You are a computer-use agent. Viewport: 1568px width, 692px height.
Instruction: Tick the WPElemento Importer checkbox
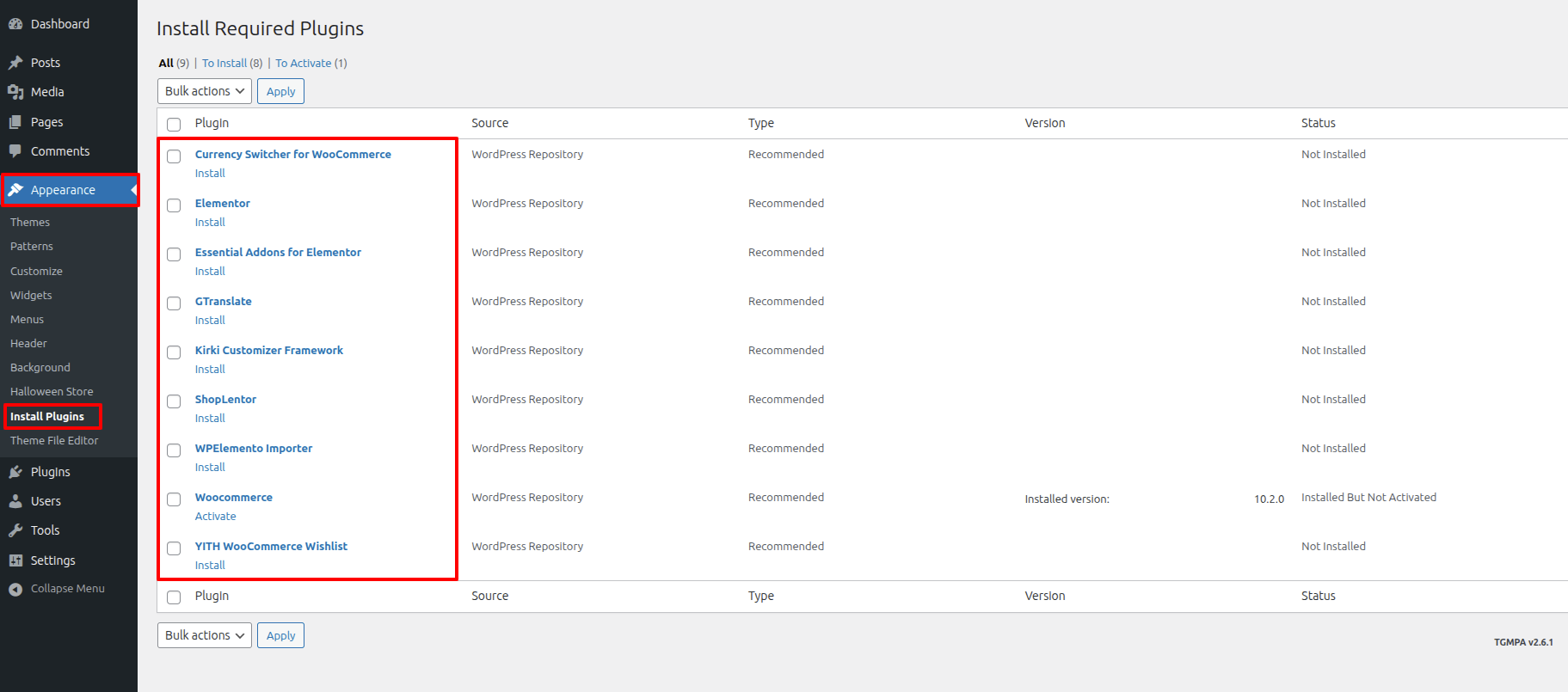coord(174,450)
